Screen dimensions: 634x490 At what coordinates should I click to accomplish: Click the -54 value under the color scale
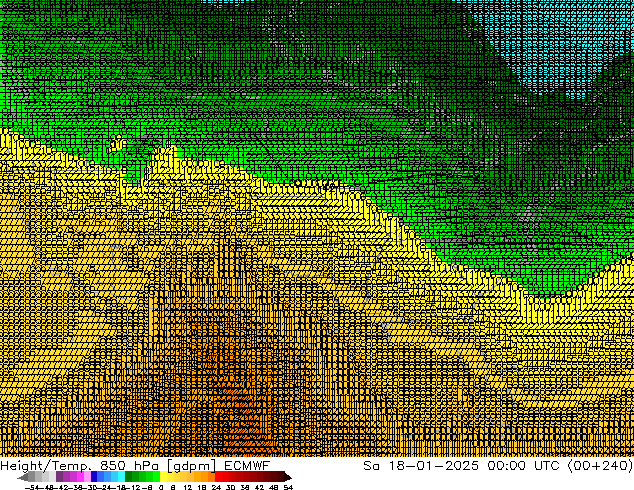click(x=32, y=487)
